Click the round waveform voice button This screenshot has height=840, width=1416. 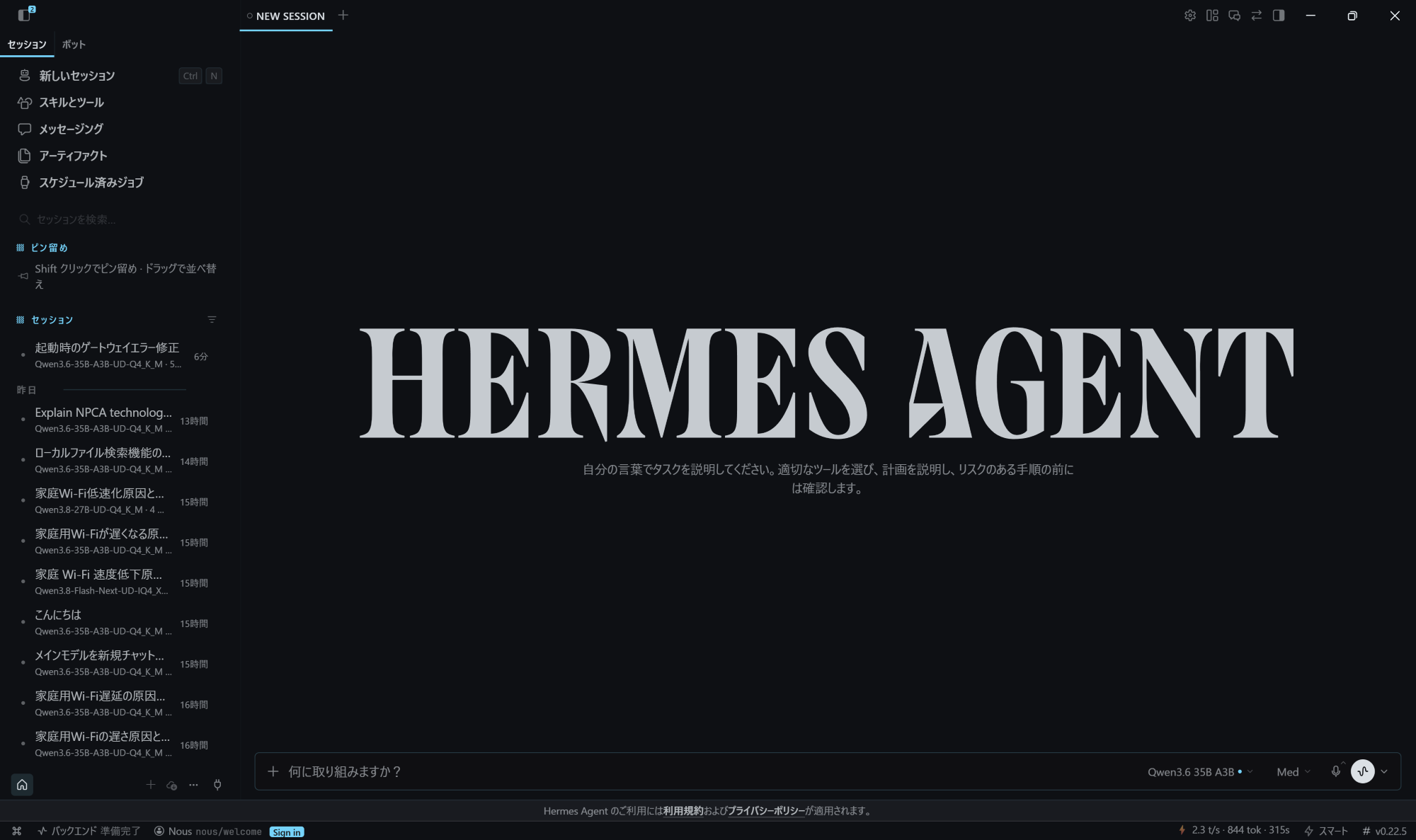point(1363,771)
